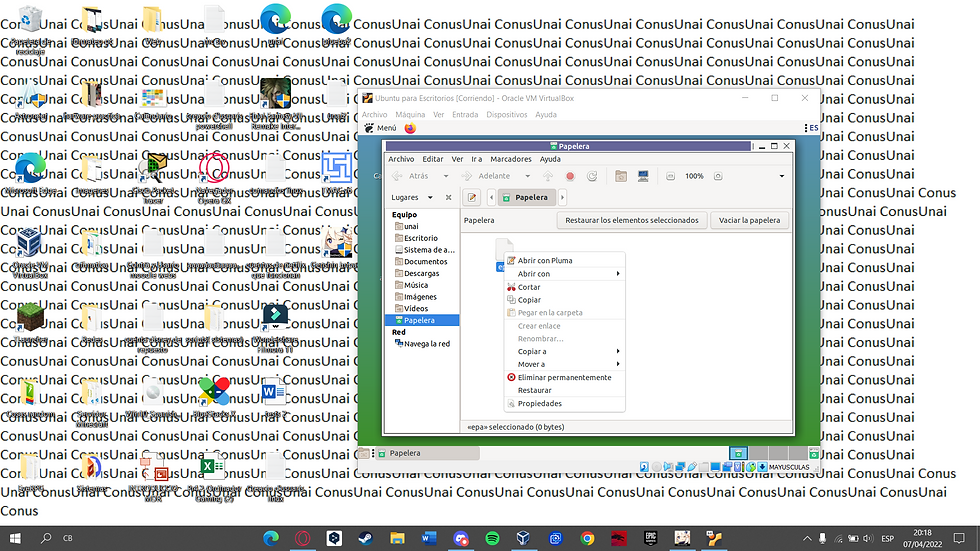Click the ES keyboard indicator in guest panel
The image size is (980, 551).
click(x=813, y=128)
